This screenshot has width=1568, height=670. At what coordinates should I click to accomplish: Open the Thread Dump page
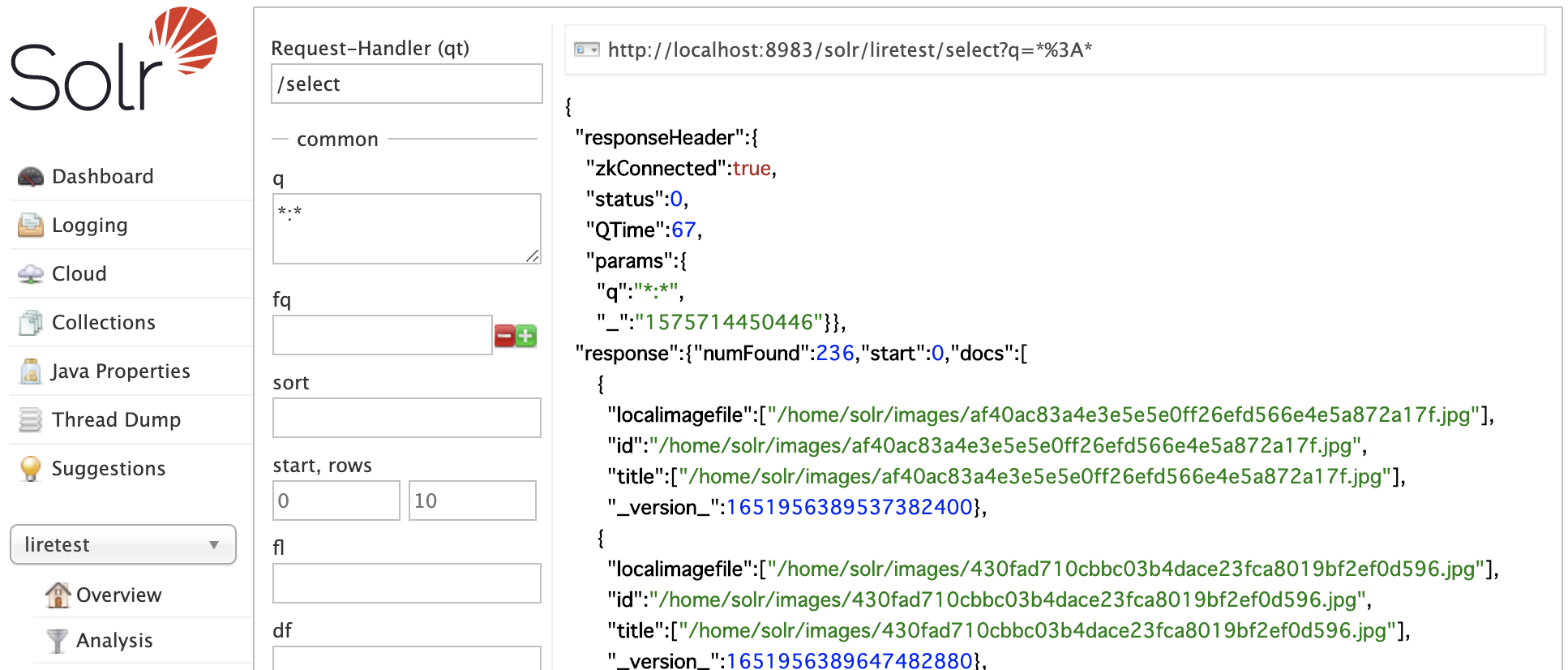[x=116, y=419]
